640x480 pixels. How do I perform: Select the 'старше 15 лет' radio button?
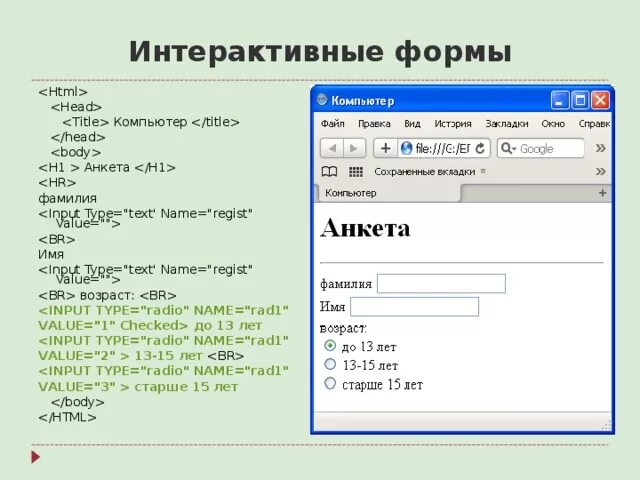pos(330,383)
